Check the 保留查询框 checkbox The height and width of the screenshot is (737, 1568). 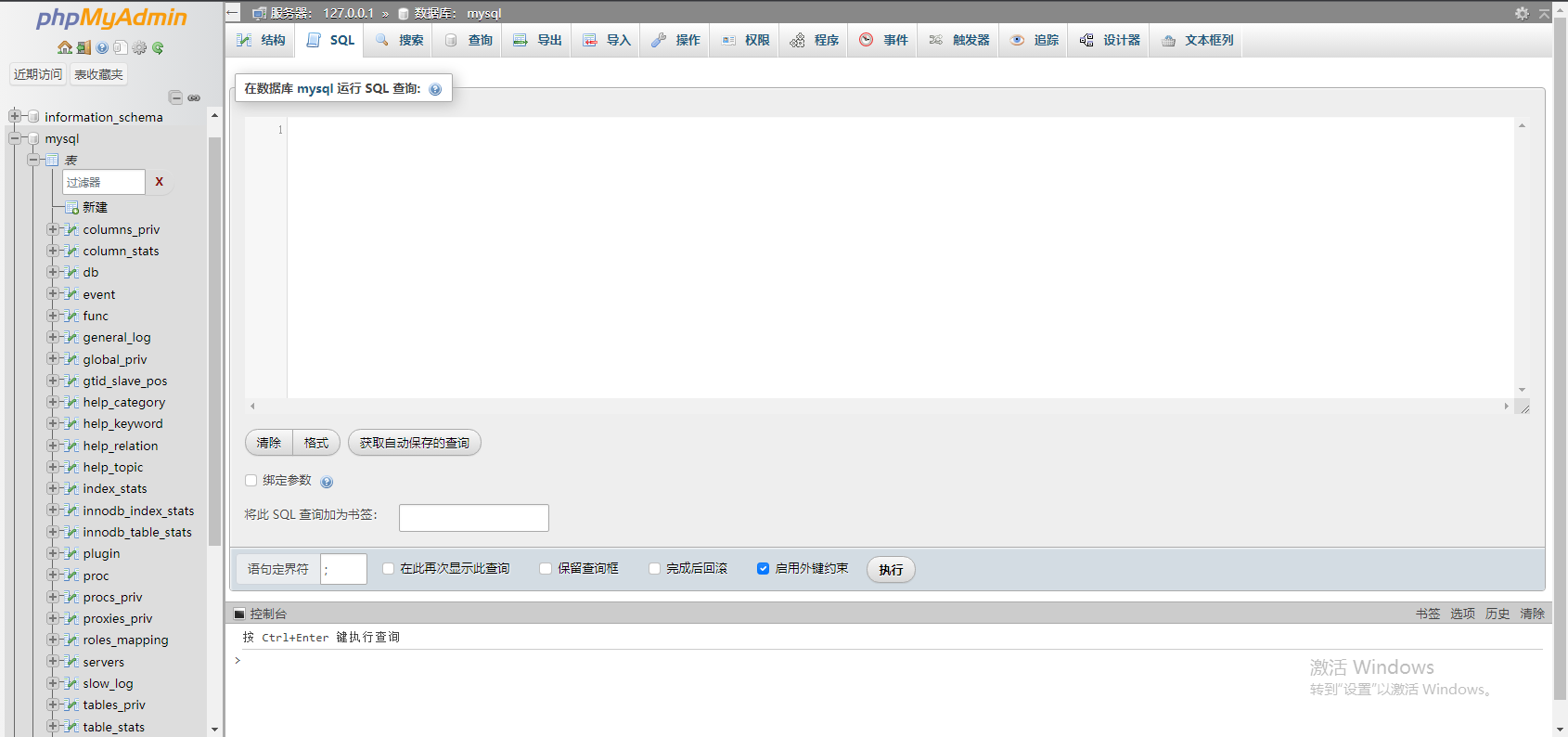[x=546, y=568]
